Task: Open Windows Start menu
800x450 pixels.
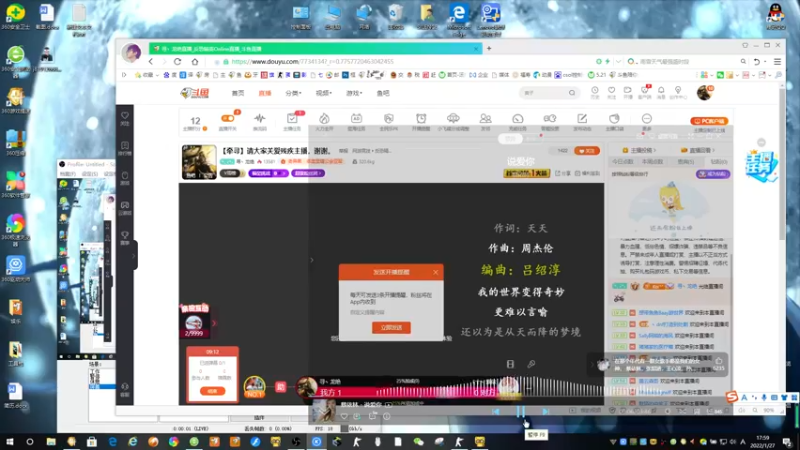Action: (10, 441)
